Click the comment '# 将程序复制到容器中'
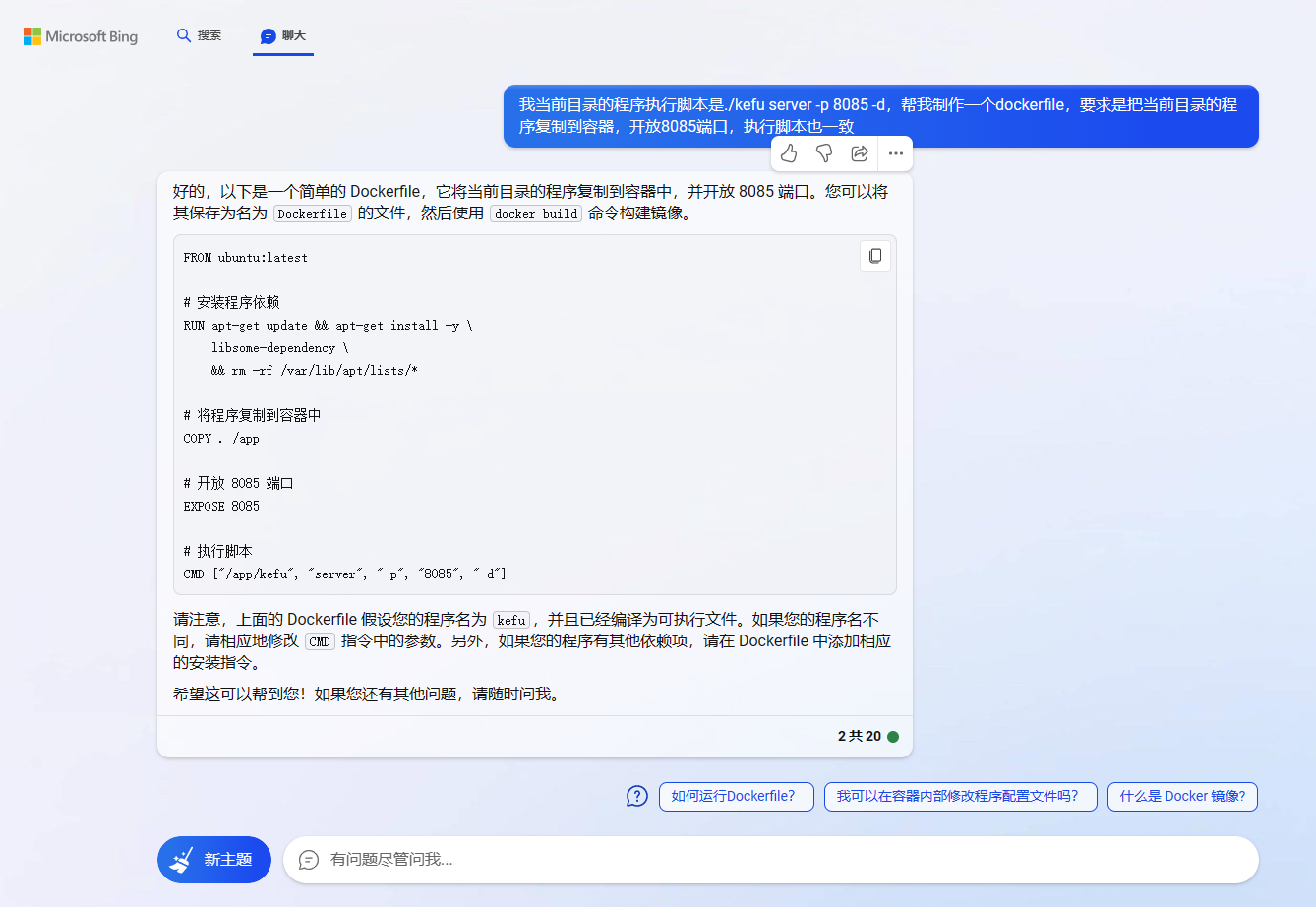 tap(252, 416)
